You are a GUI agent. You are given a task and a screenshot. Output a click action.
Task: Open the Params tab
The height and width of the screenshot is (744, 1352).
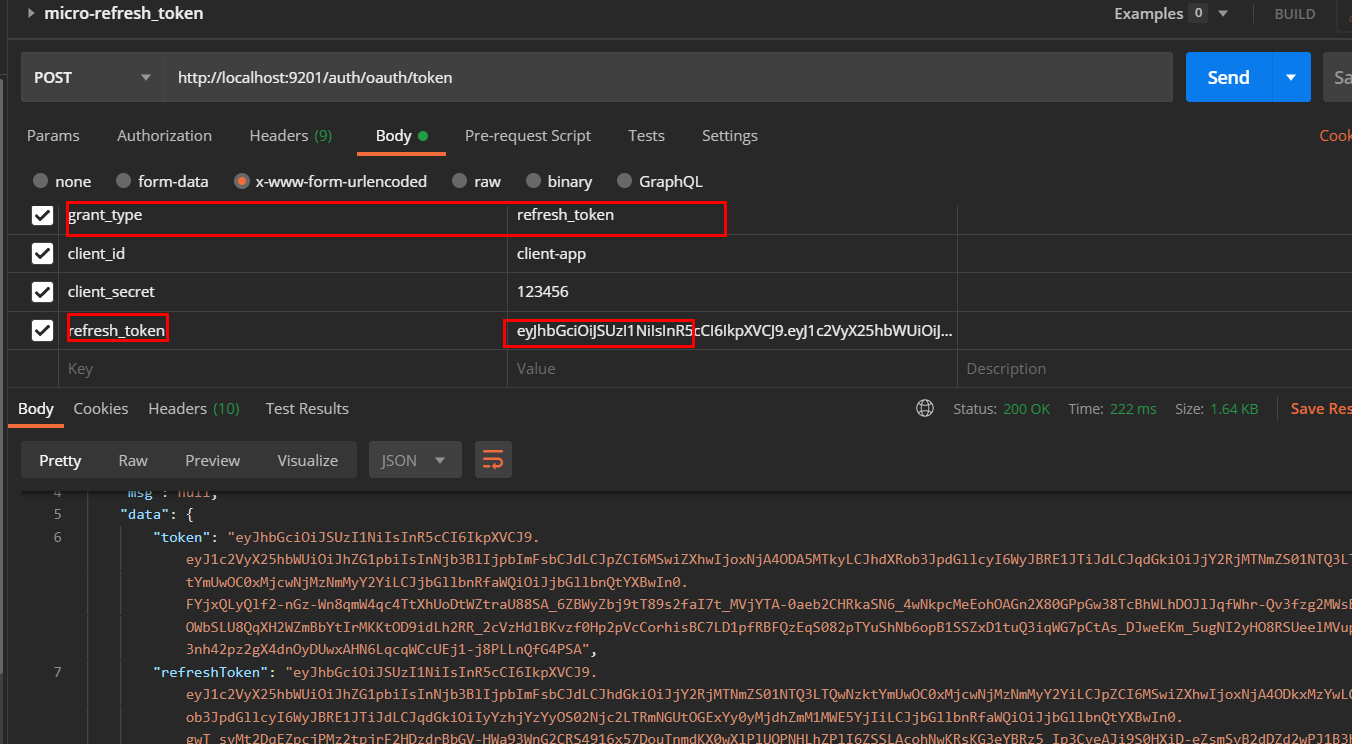(53, 135)
